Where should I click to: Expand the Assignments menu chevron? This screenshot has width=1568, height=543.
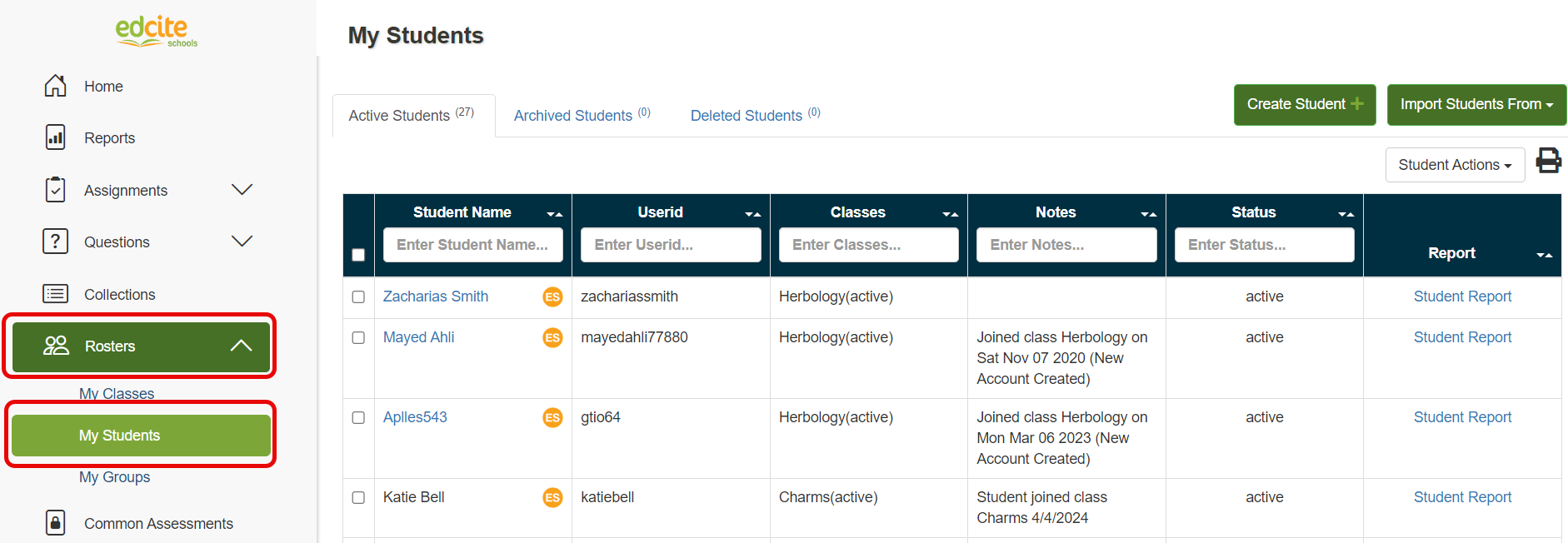[x=242, y=190]
